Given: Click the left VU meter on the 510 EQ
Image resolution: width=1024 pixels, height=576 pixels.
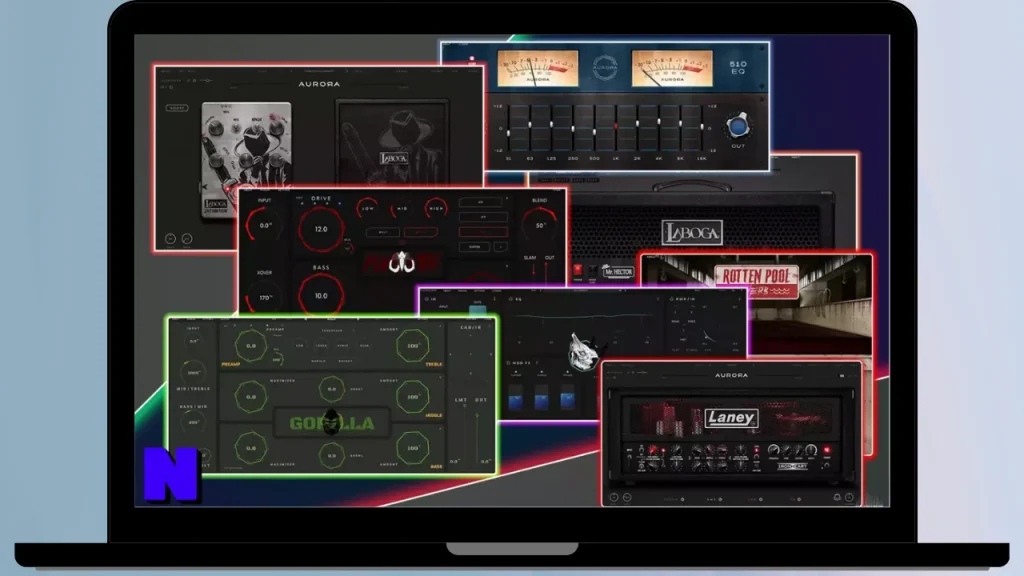Looking at the screenshot, I should pos(538,68).
